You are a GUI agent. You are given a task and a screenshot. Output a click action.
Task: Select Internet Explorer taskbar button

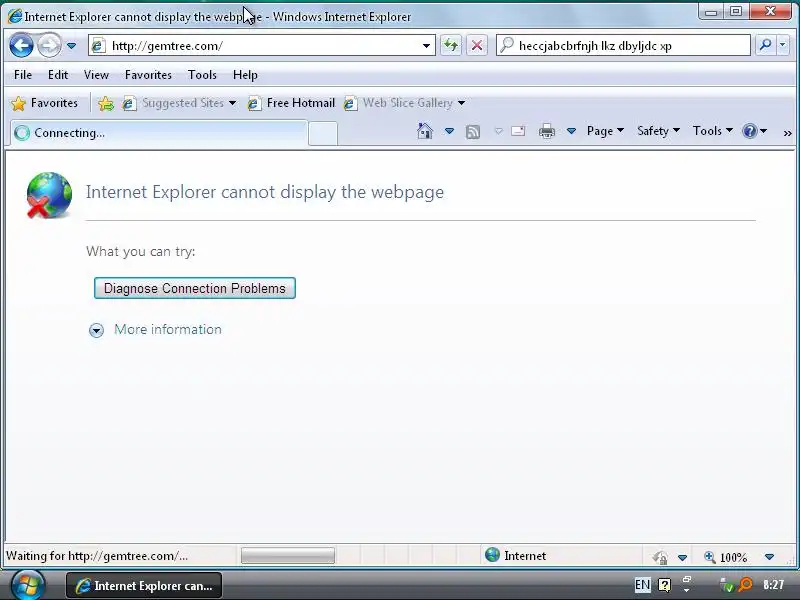(144, 586)
